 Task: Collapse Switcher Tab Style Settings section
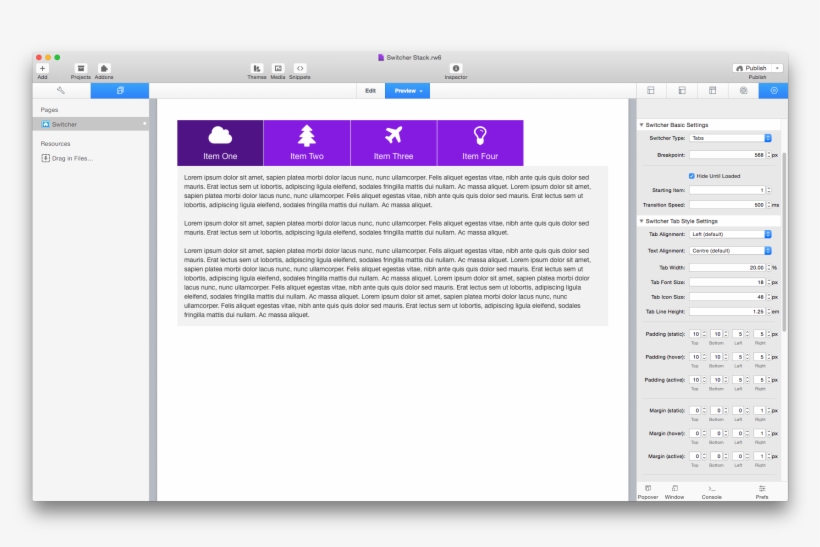[x=641, y=221]
